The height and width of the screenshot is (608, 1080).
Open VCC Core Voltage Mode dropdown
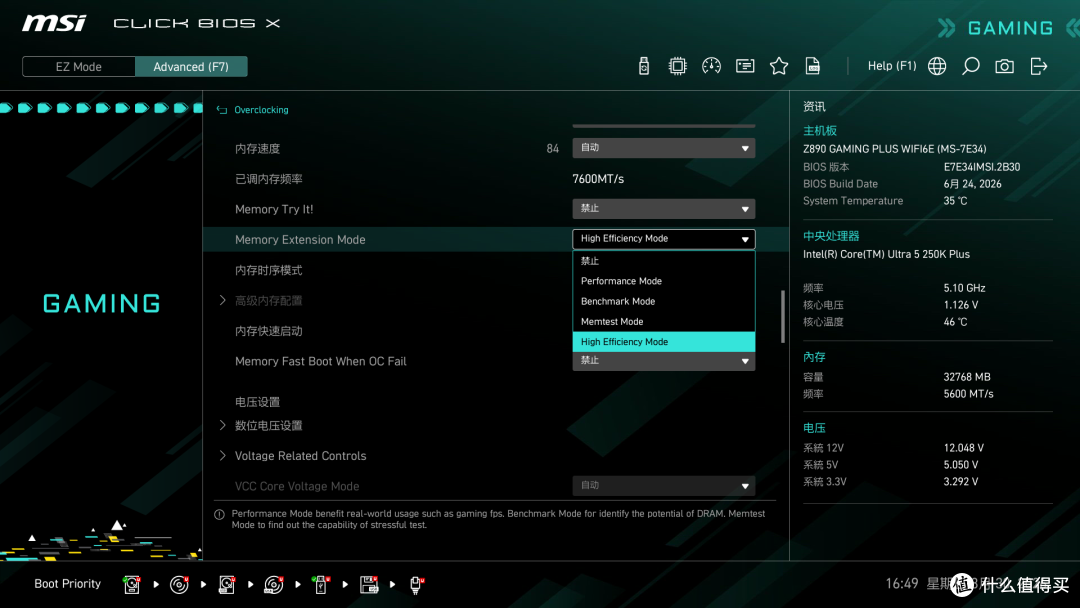pos(663,486)
